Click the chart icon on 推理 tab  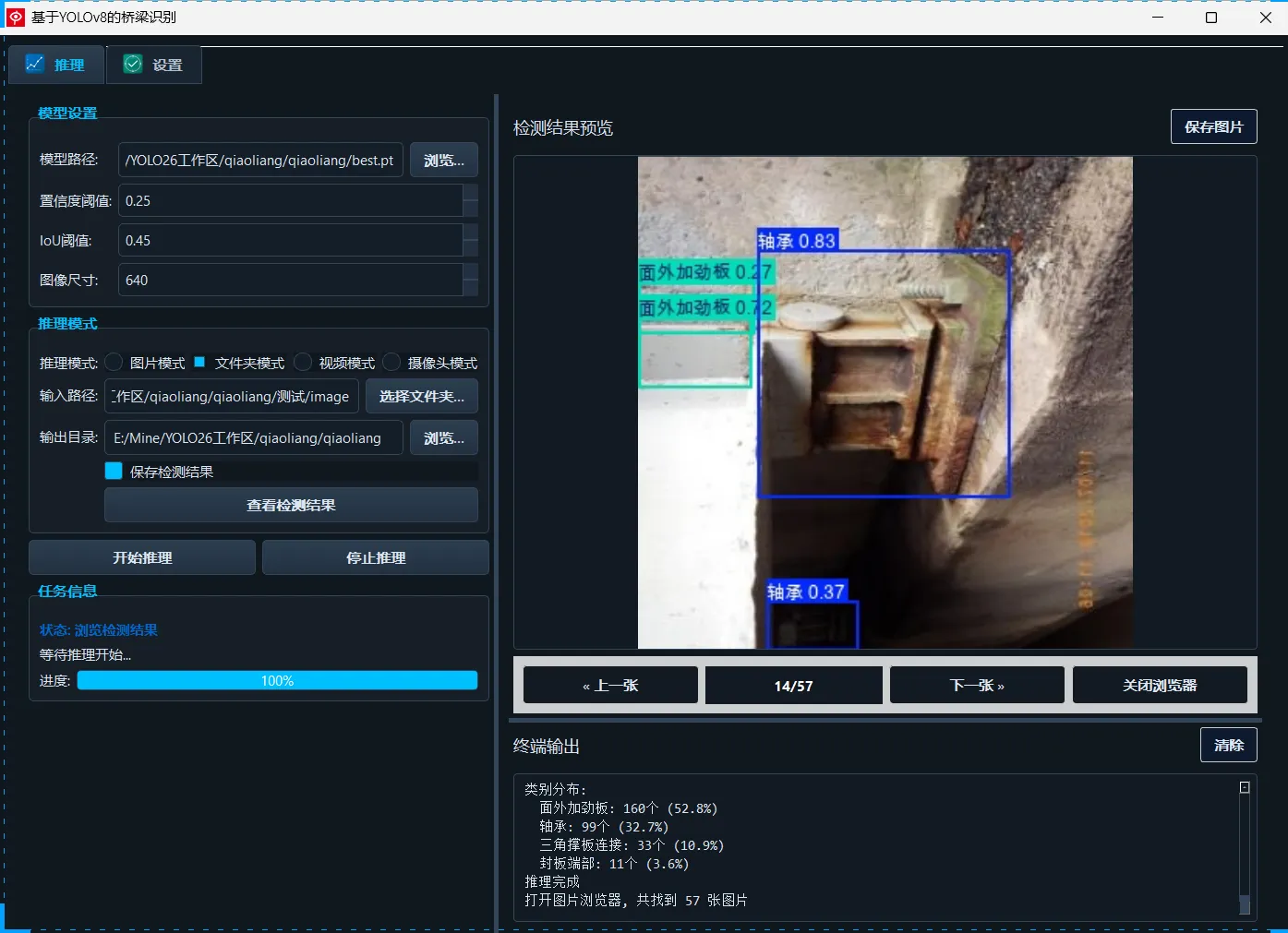[x=35, y=64]
